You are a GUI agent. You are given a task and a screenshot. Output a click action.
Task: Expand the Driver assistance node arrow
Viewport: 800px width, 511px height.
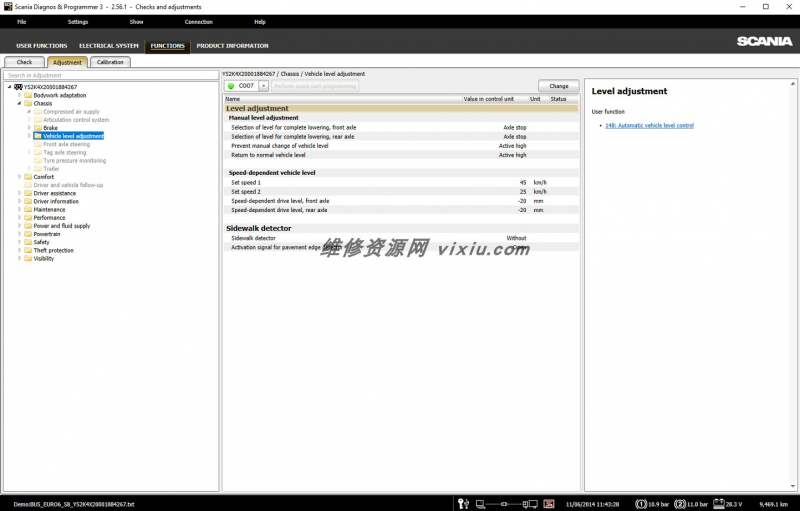click(19, 193)
